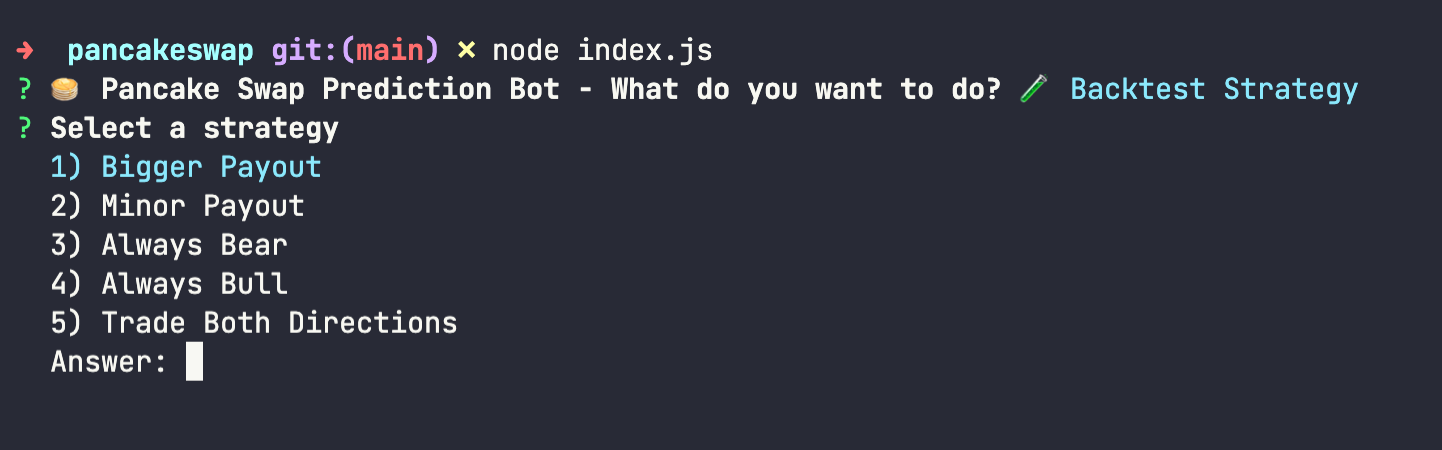Click the Select a strategy heading
The height and width of the screenshot is (450, 1442).
pyautogui.click(x=195, y=129)
